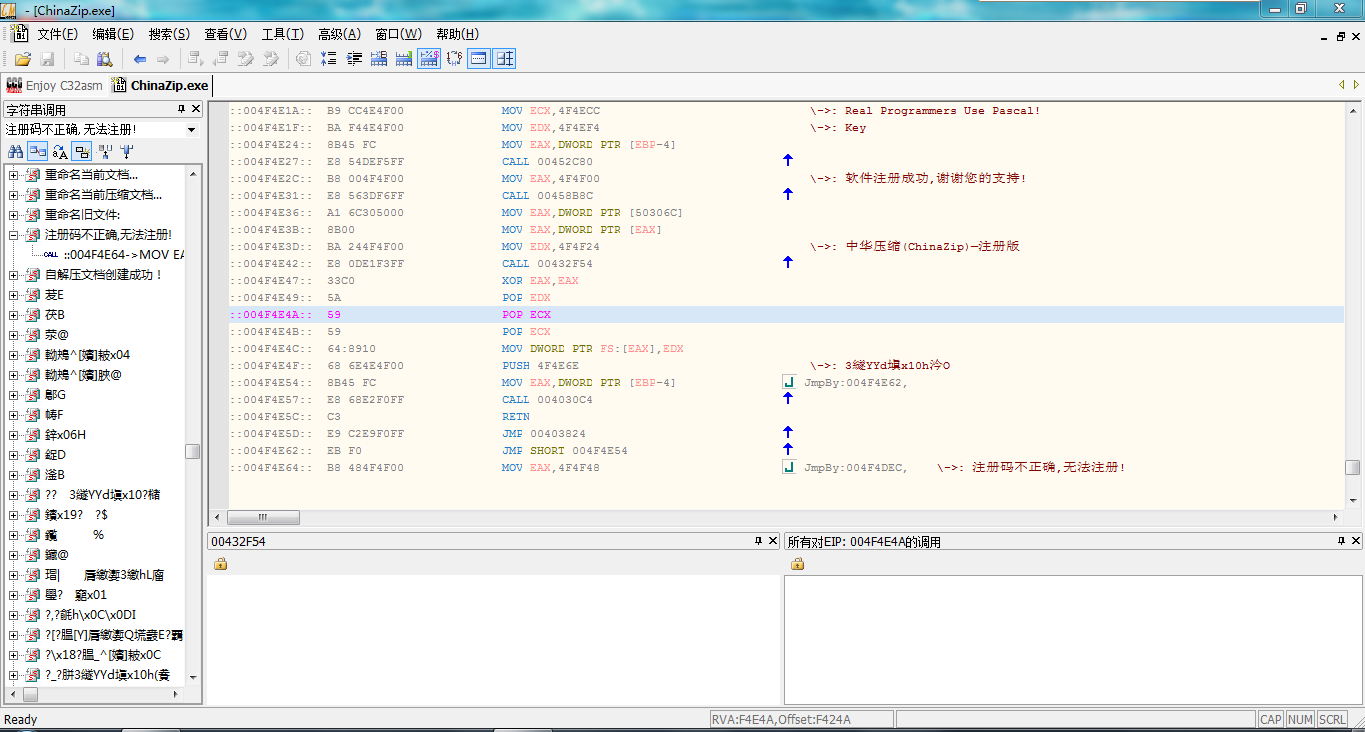
Task: Toggle the highlighted split-panes layout toolbar button
Action: pos(505,59)
